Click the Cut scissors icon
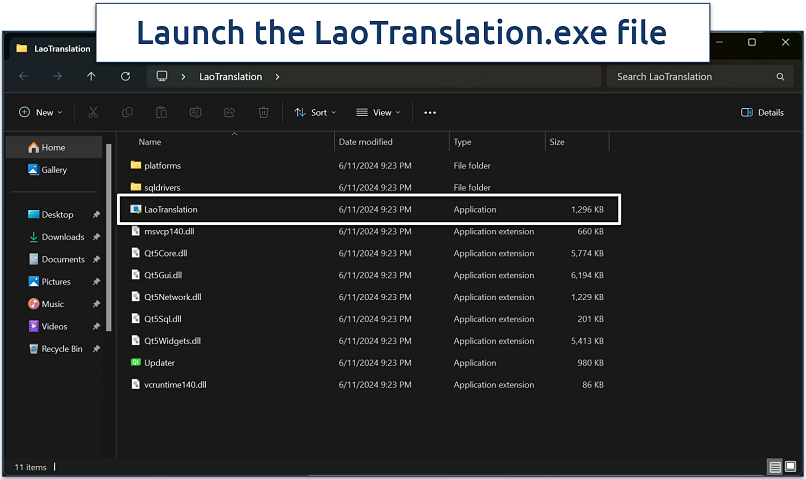806x479 pixels. click(93, 113)
